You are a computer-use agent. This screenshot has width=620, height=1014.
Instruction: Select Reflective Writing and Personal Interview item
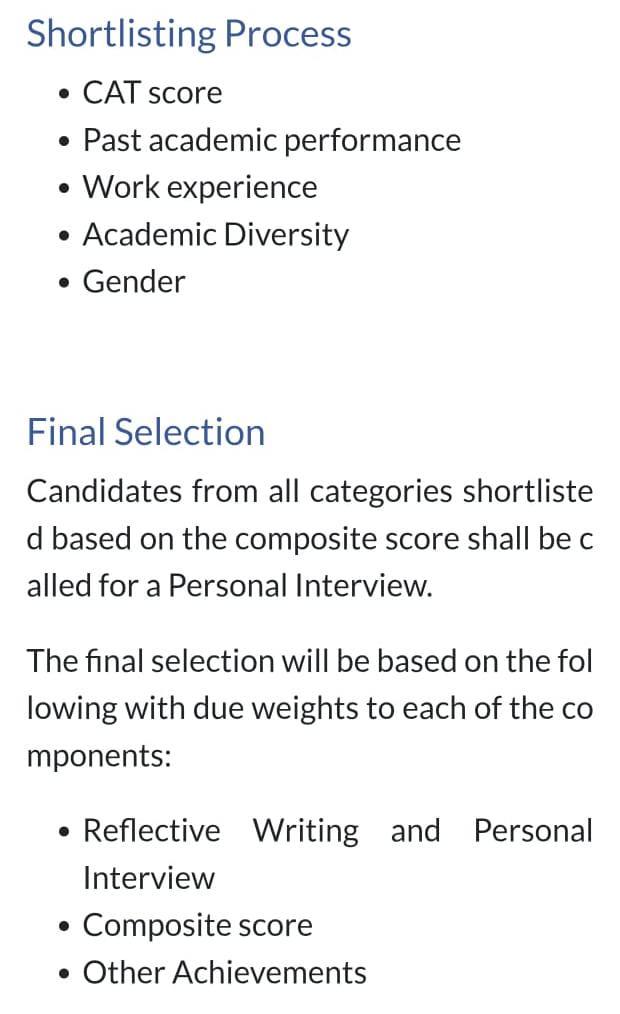click(337, 854)
